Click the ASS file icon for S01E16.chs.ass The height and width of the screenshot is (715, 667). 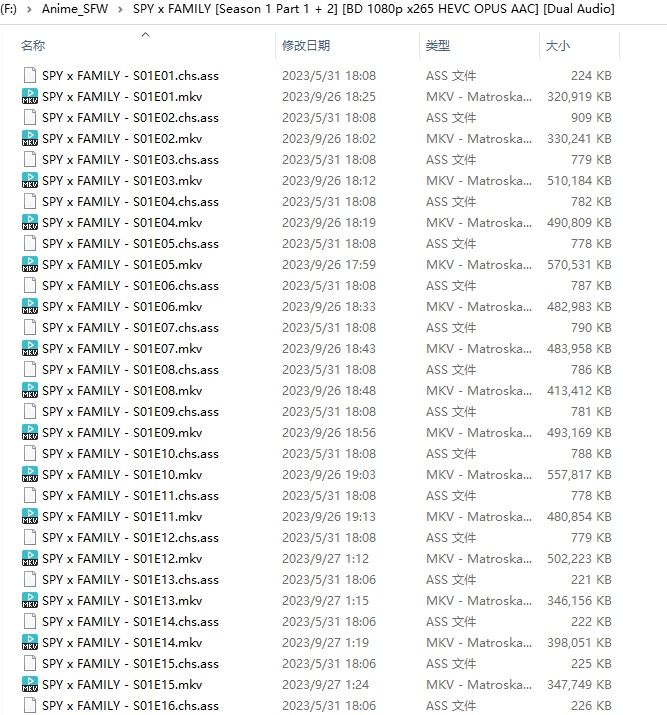pos(29,706)
